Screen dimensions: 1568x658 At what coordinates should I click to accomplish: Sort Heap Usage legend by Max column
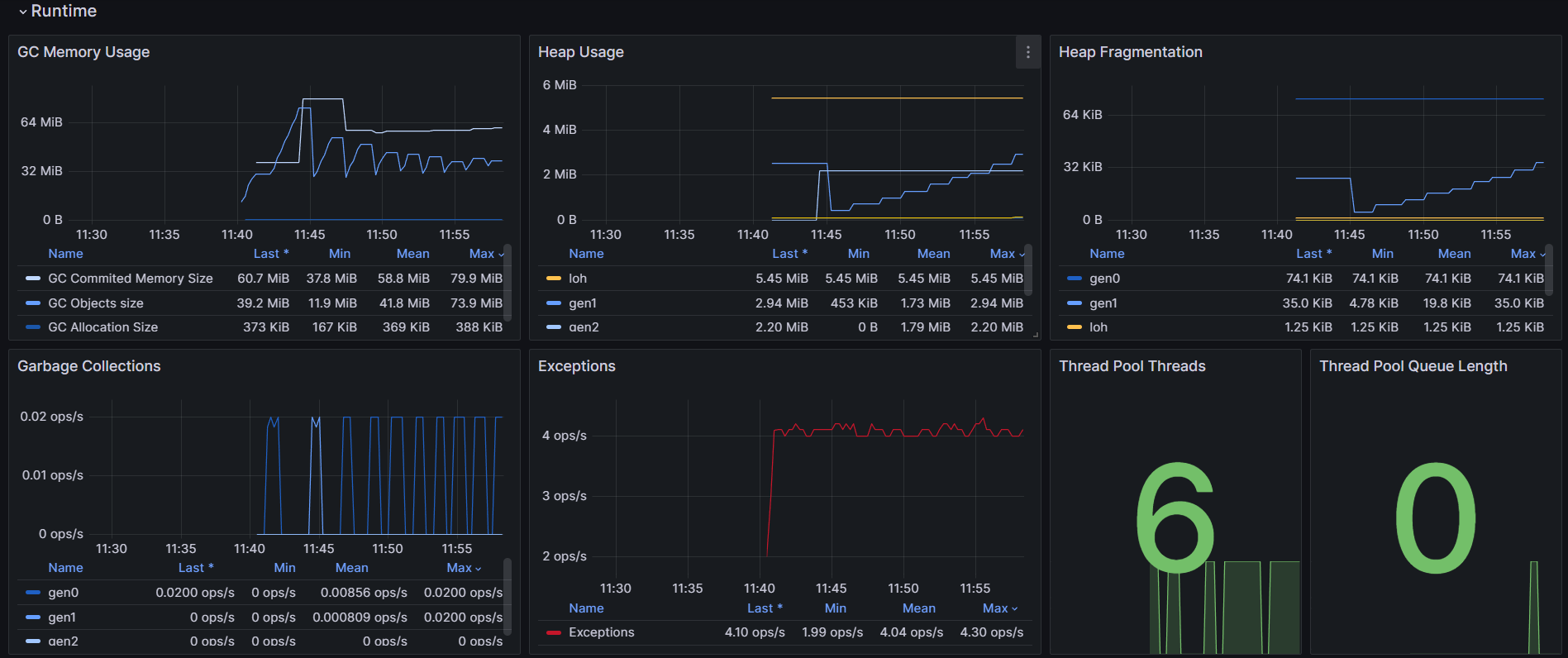pyautogui.click(x=1003, y=254)
